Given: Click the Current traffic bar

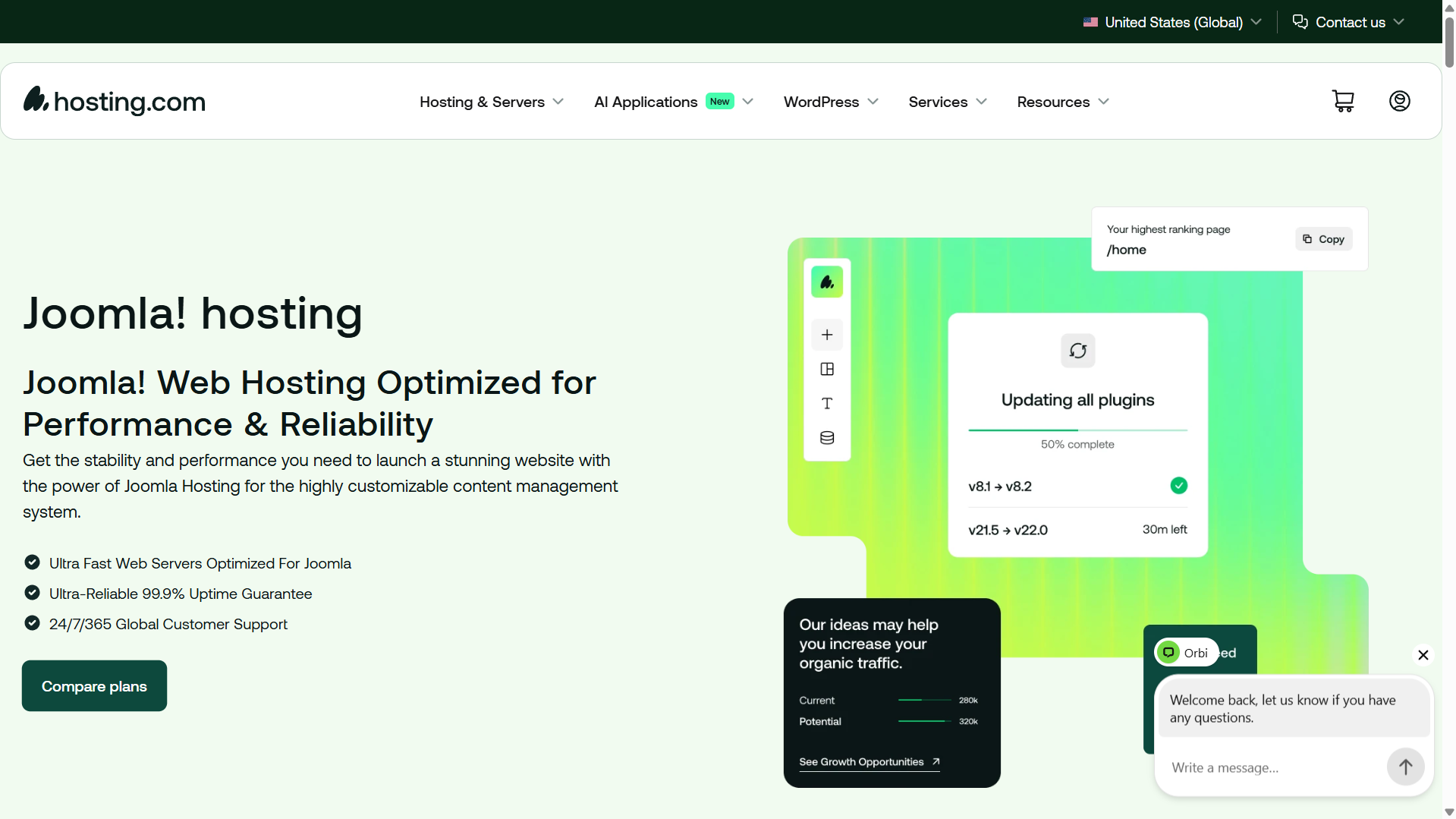Looking at the screenshot, I should [x=925, y=700].
